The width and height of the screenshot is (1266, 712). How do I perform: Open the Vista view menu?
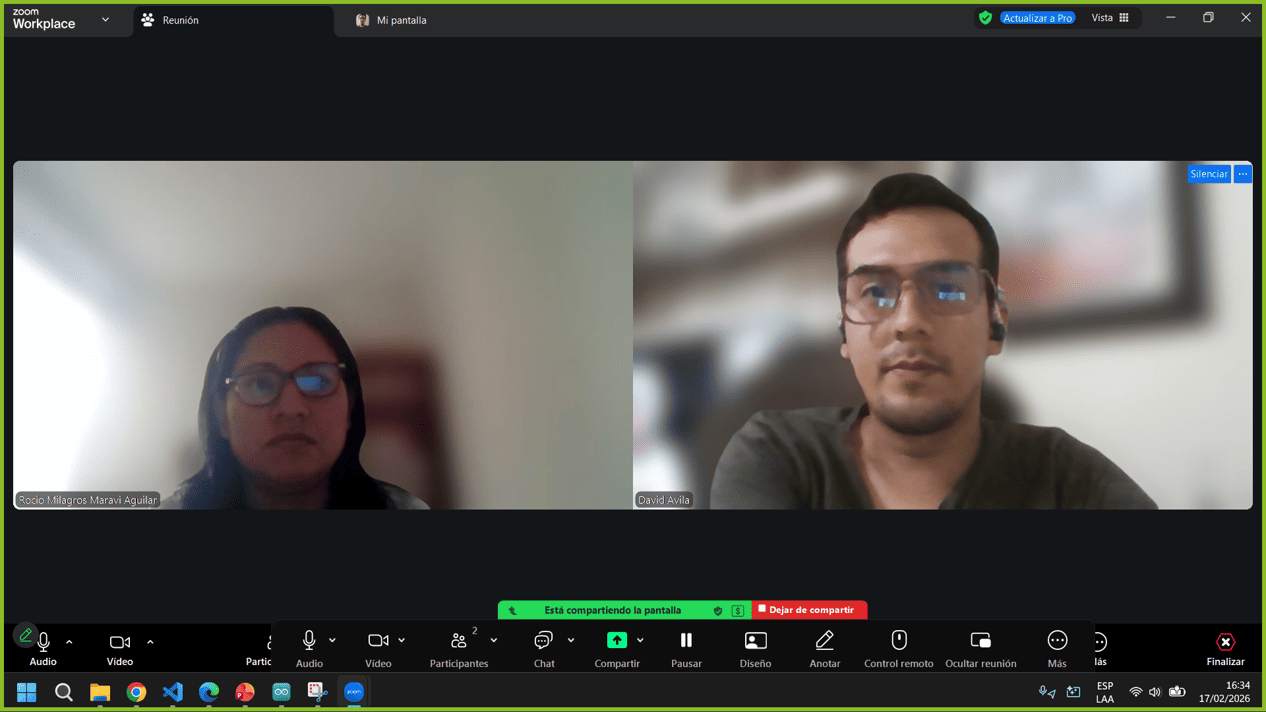(1110, 18)
